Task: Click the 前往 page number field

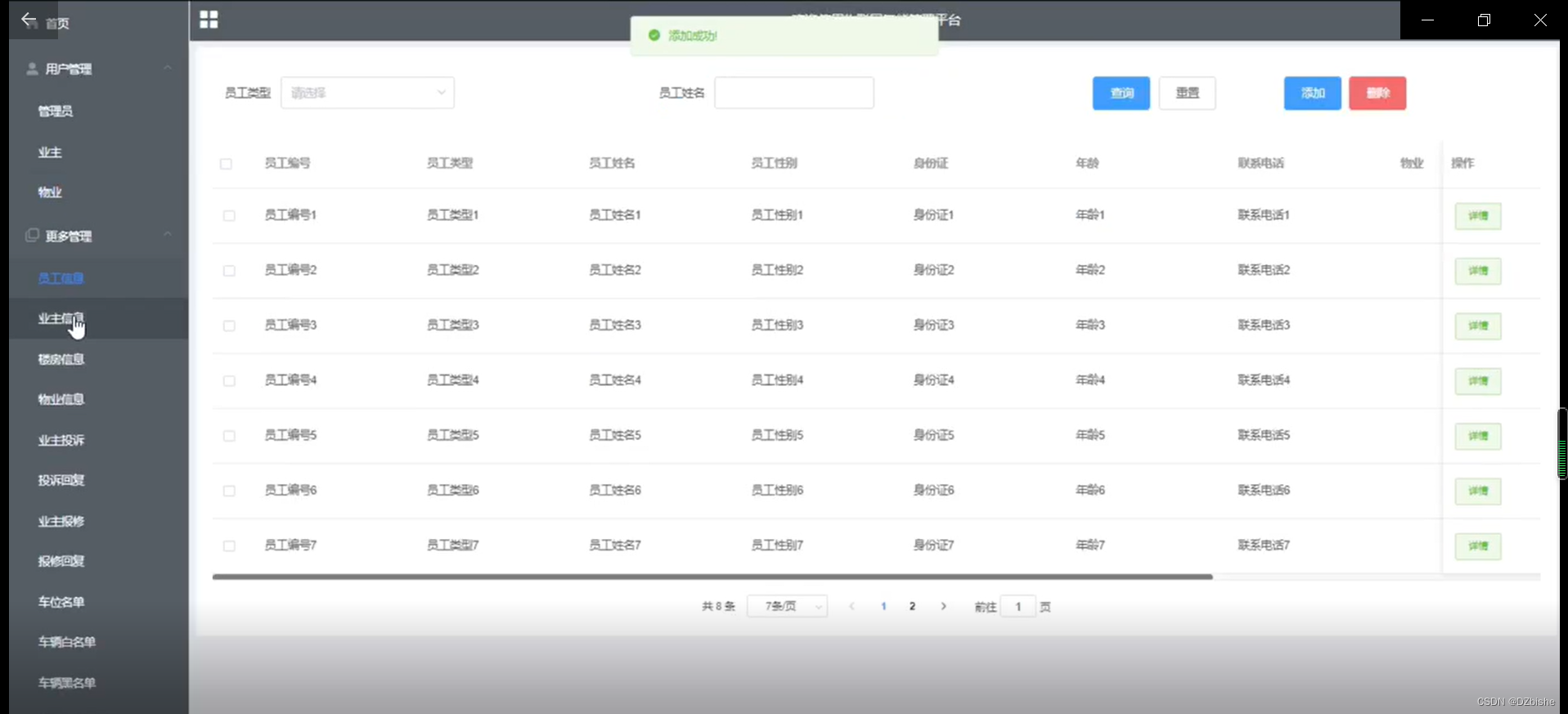Action: pos(1018,606)
